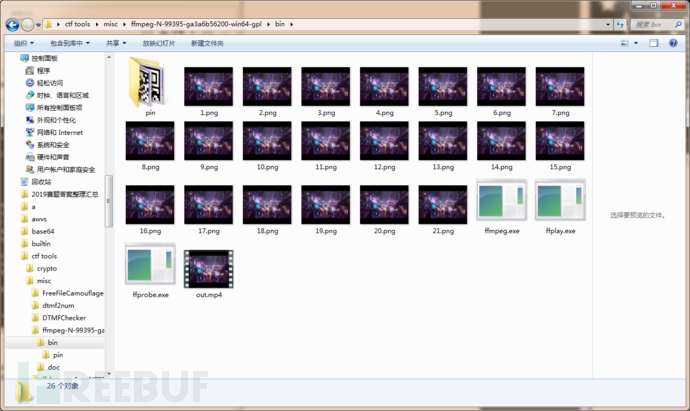Select the 7.png image file
Screen dimensions: 690x411
click(560, 86)
